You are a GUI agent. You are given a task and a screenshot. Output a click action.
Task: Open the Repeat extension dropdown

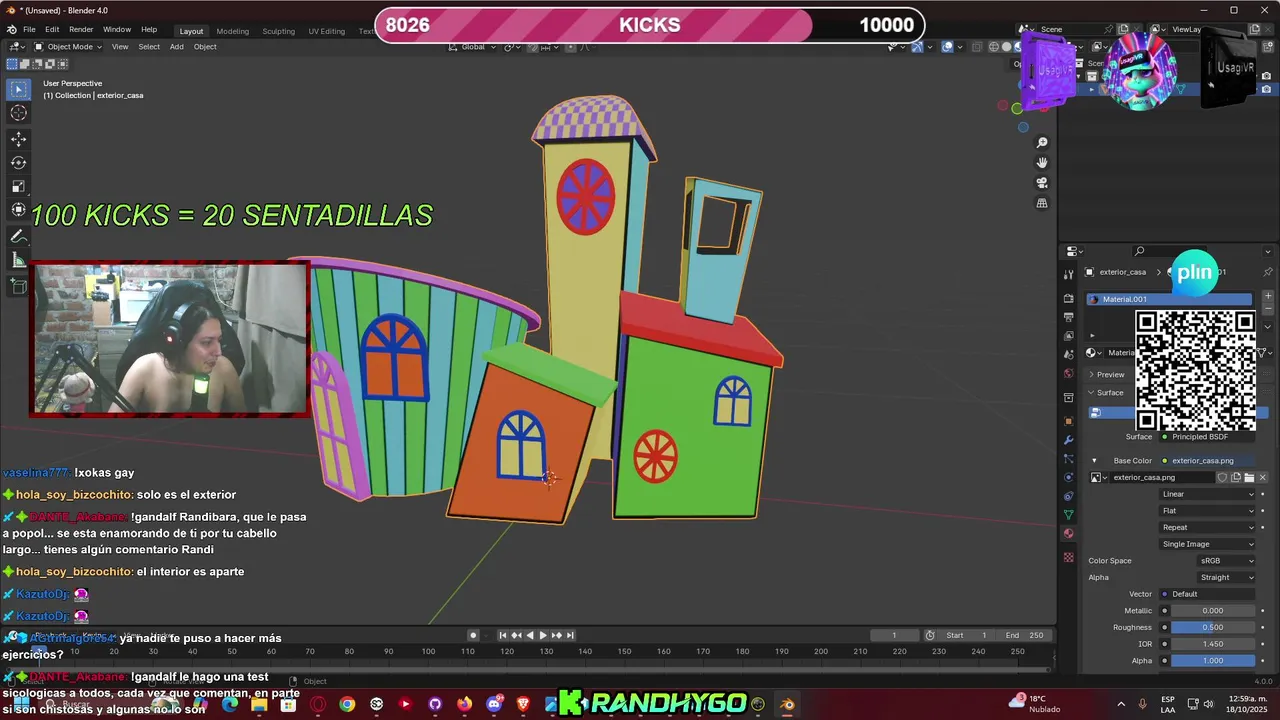pos(1207,527)
